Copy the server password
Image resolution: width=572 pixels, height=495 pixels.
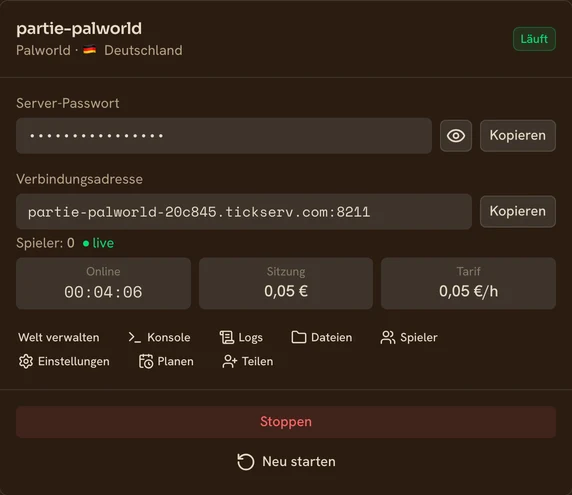pos(518,136)
